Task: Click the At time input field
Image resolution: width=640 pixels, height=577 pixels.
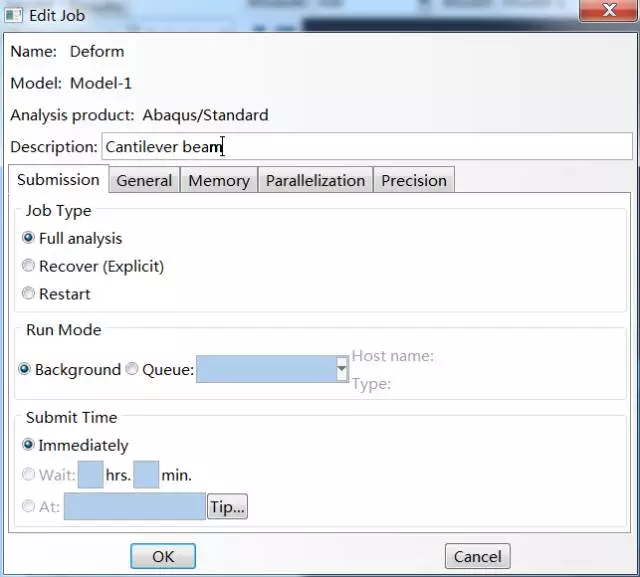Action: click(135, 506)
